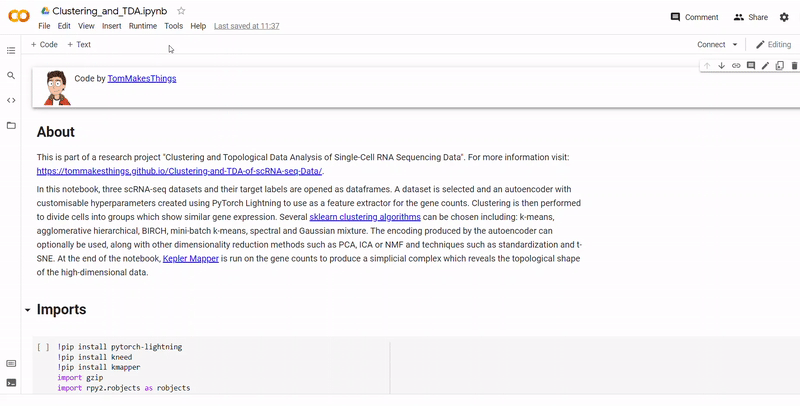The image size is (800, 406).
Task: Click '!pip install pytorch-lightning' code line
Action: [120, 347]
